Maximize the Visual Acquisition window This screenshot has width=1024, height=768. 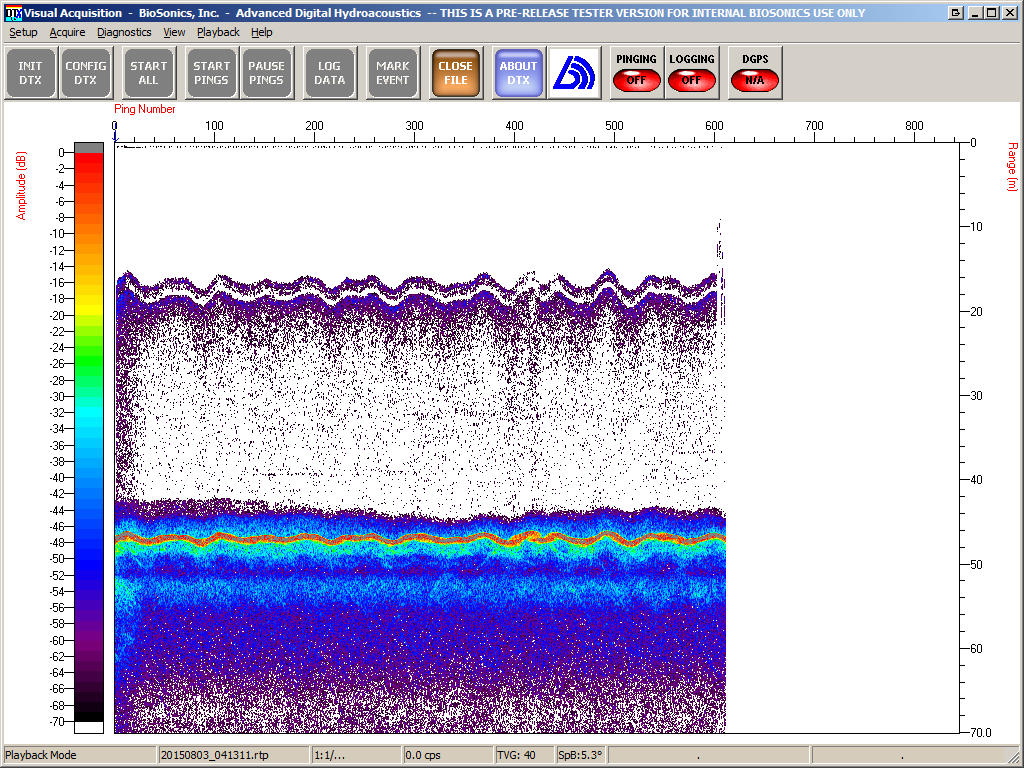coord(991,13)
